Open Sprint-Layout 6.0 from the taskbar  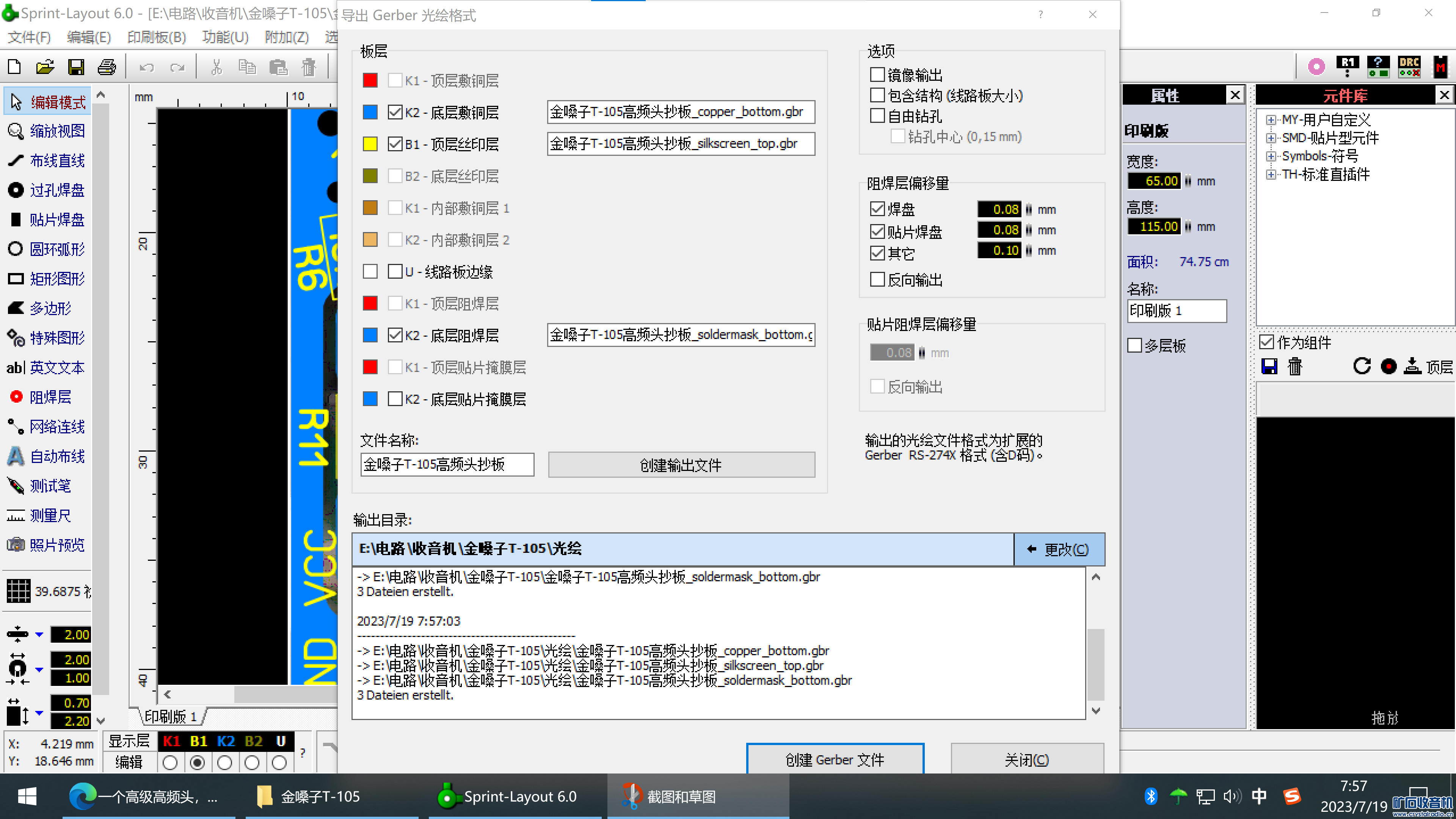[508, 796]
